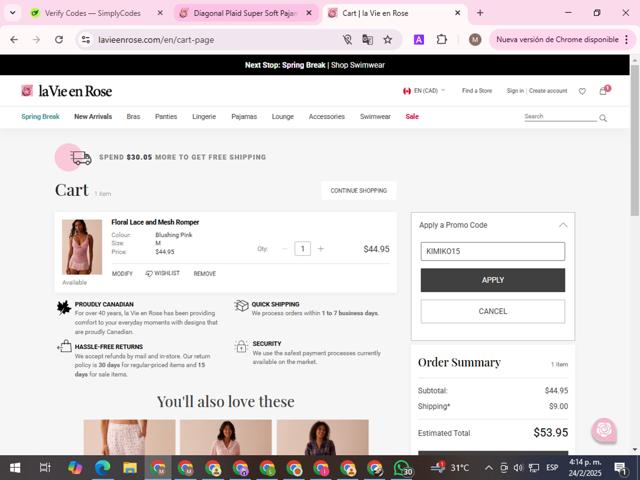Image resolution: width=640 pixels, height=480 pixels.
Task: Open the tab search dropdown arrow
Action: pos(13,13)
